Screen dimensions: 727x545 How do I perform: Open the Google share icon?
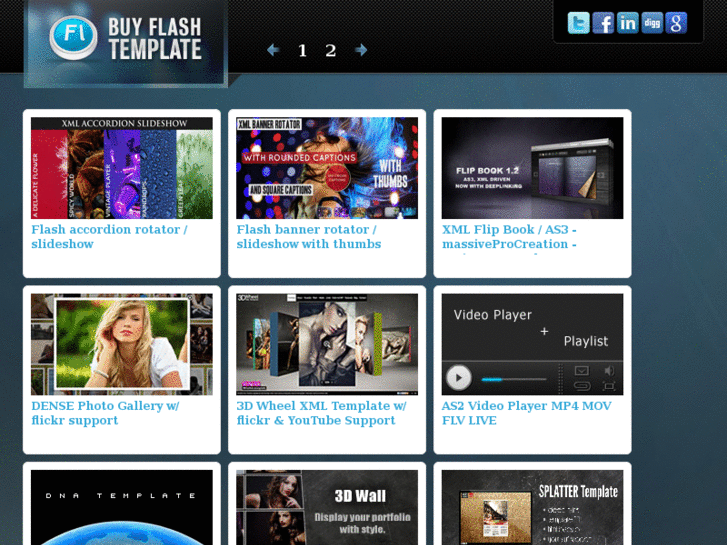676,23
